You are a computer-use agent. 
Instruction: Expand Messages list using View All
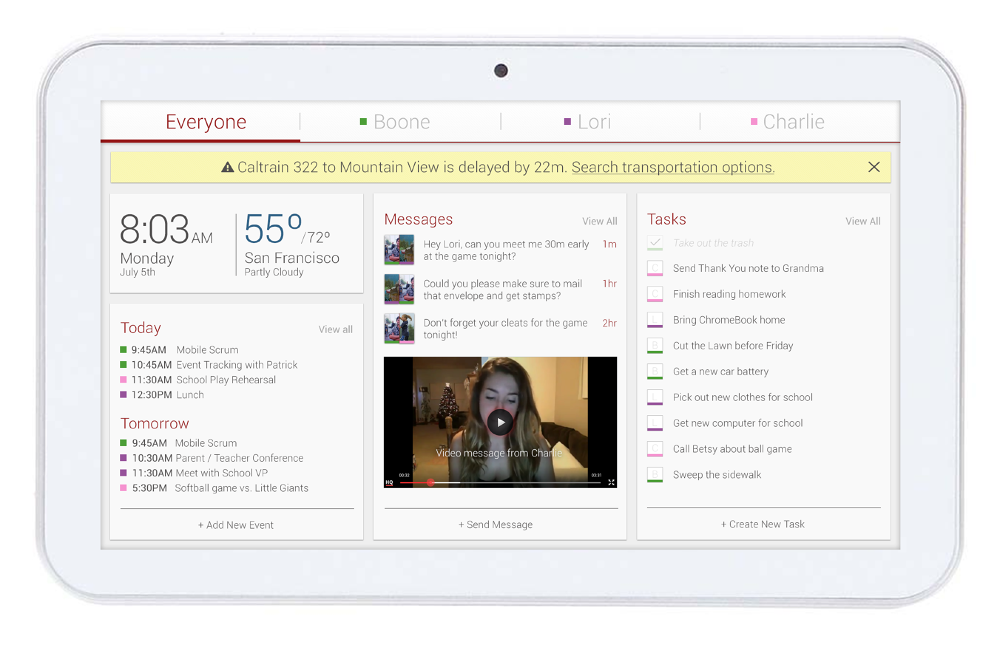pos(599,221)
